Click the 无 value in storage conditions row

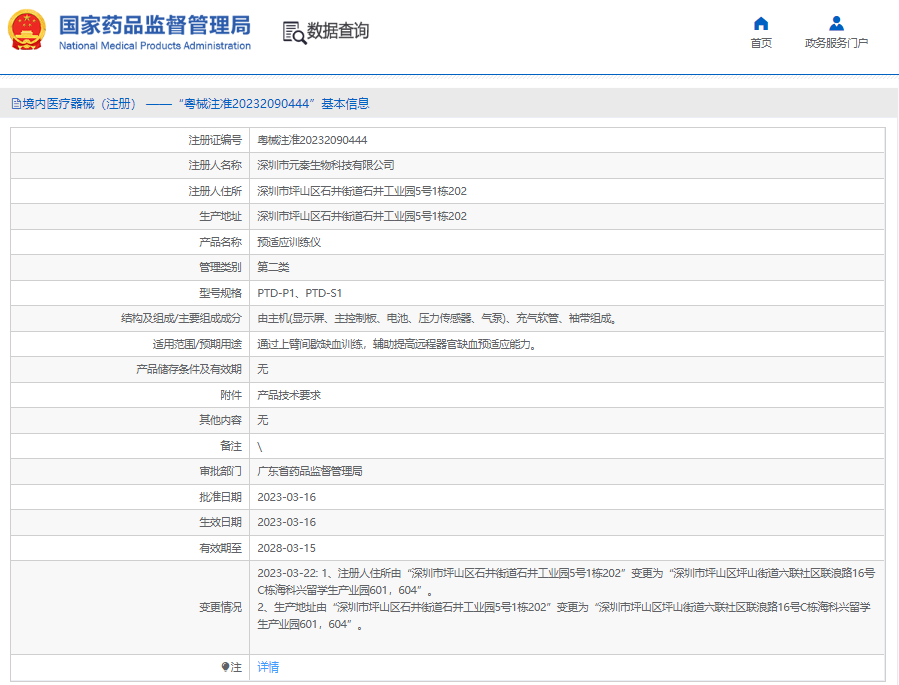(x=263, y=369)
